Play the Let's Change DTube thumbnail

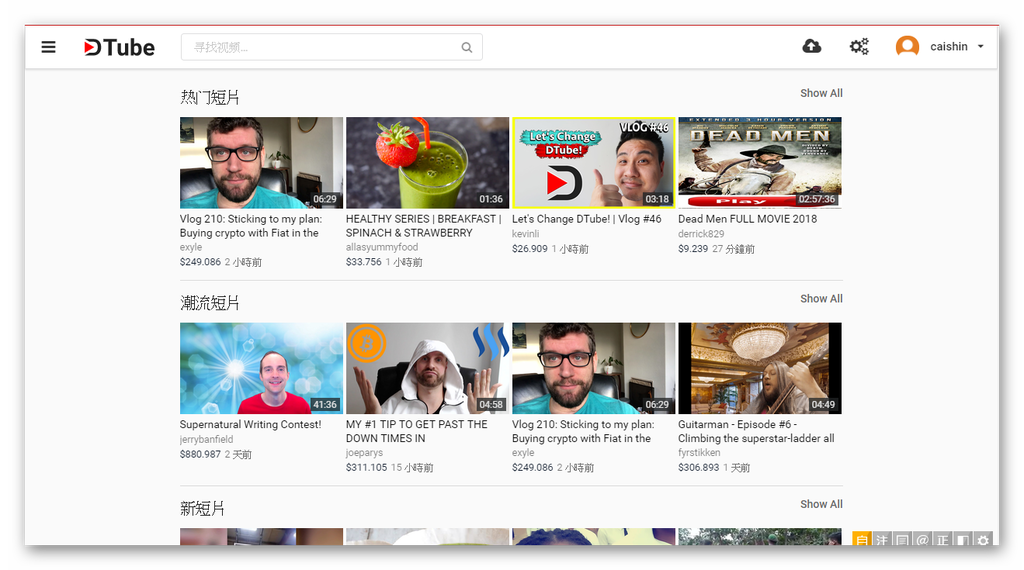pyautogui.click(x=593, y=163)
